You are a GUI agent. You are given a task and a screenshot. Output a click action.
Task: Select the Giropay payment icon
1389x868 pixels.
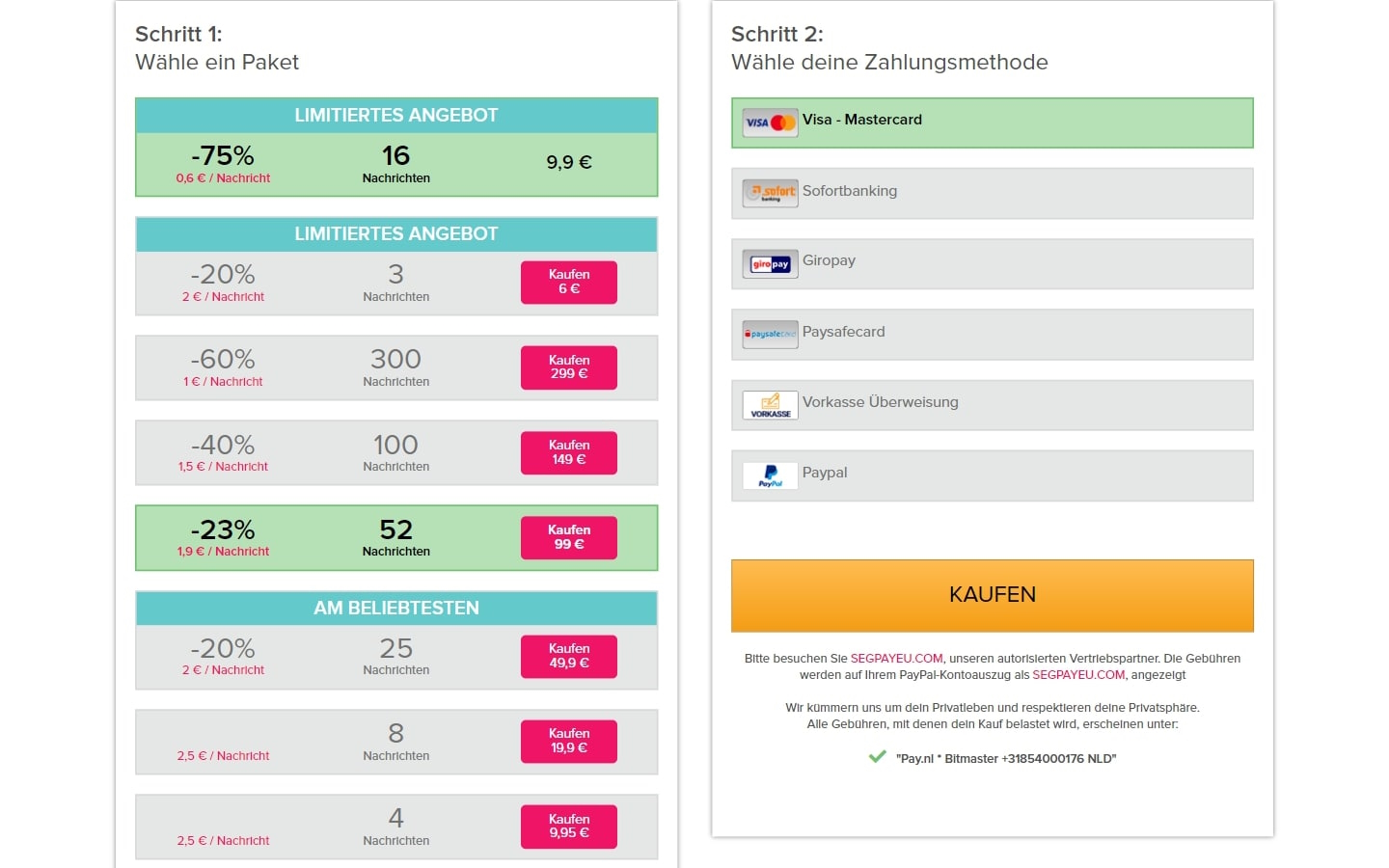[769, 262]
